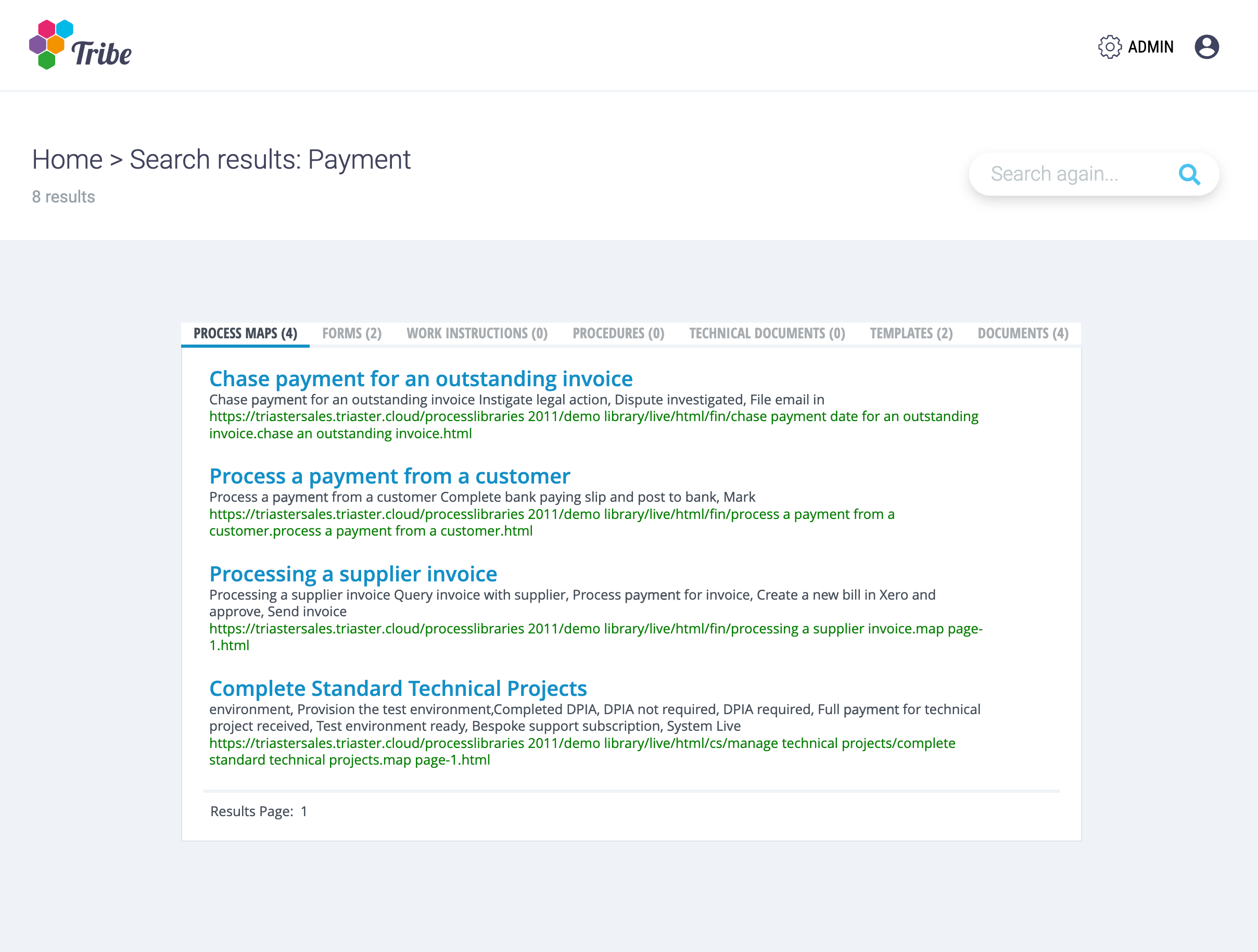This screenshot has height=952, width=1258.
Task: Open the Work Instructions (0) tab
Action: [x=477, y=333]
